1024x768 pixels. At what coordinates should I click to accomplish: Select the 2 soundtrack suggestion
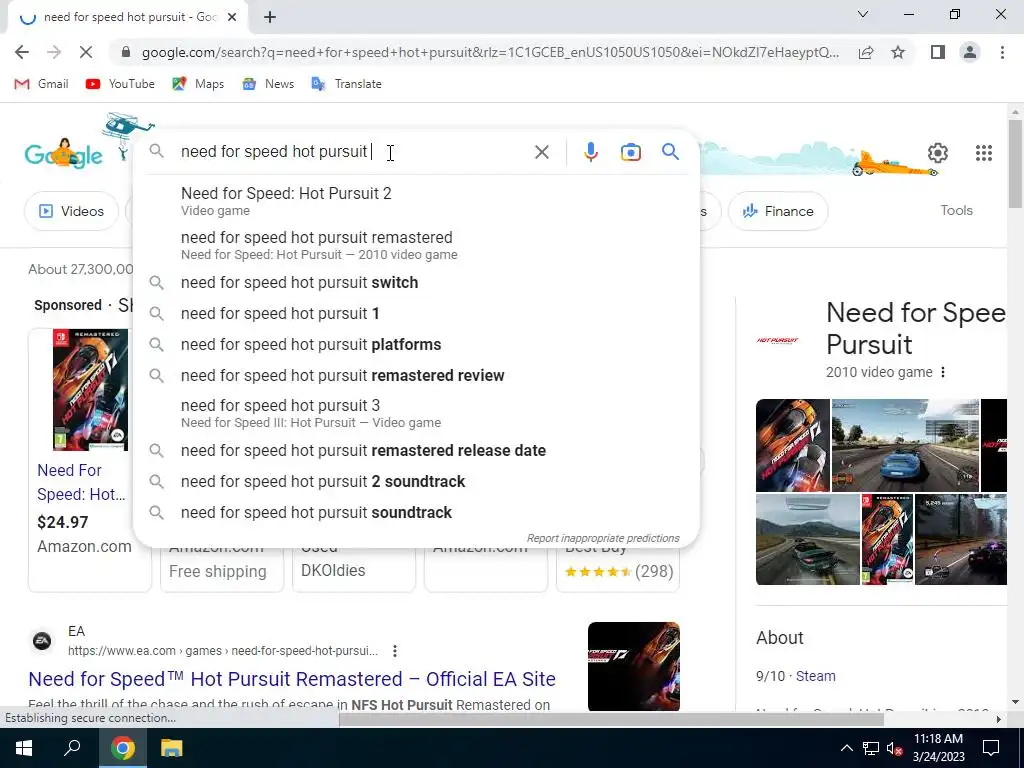pos(417,481)
